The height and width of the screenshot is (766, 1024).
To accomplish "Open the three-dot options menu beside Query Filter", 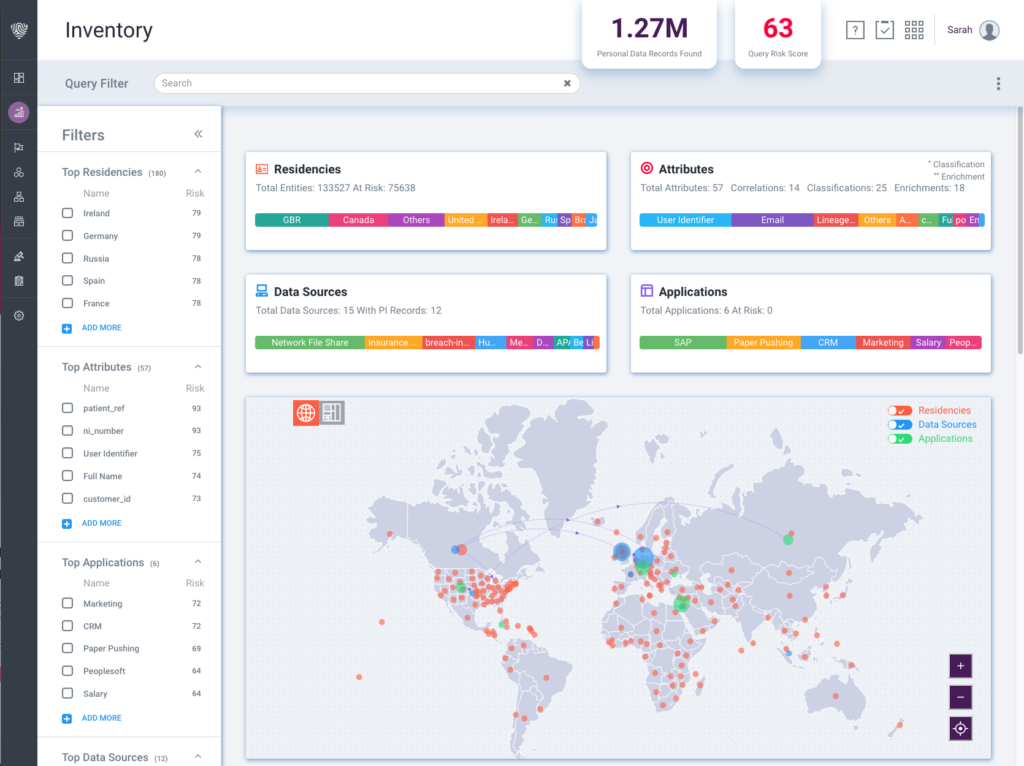I will [x=998, y=83].
